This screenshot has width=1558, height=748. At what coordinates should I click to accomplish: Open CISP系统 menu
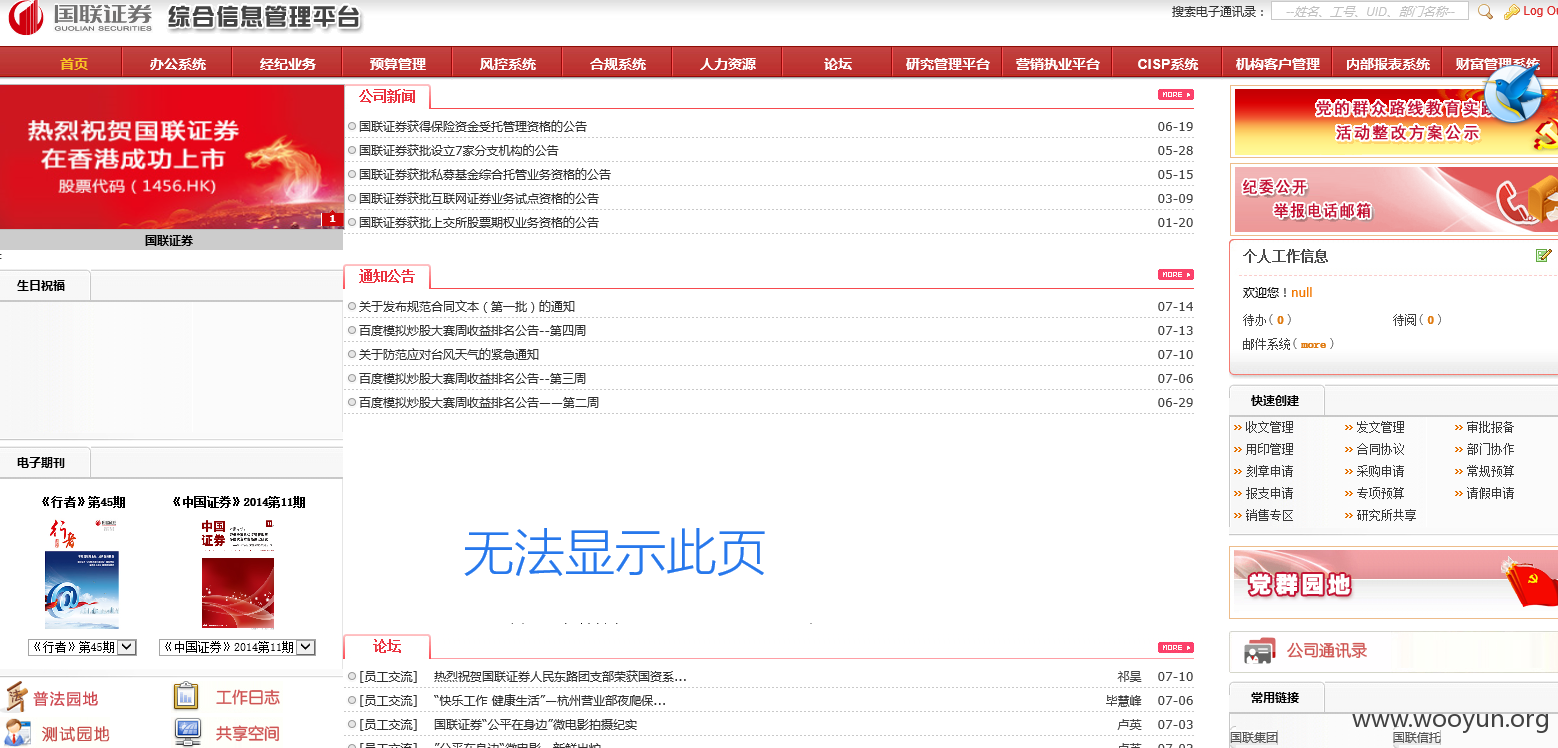tap(1168, 64)
